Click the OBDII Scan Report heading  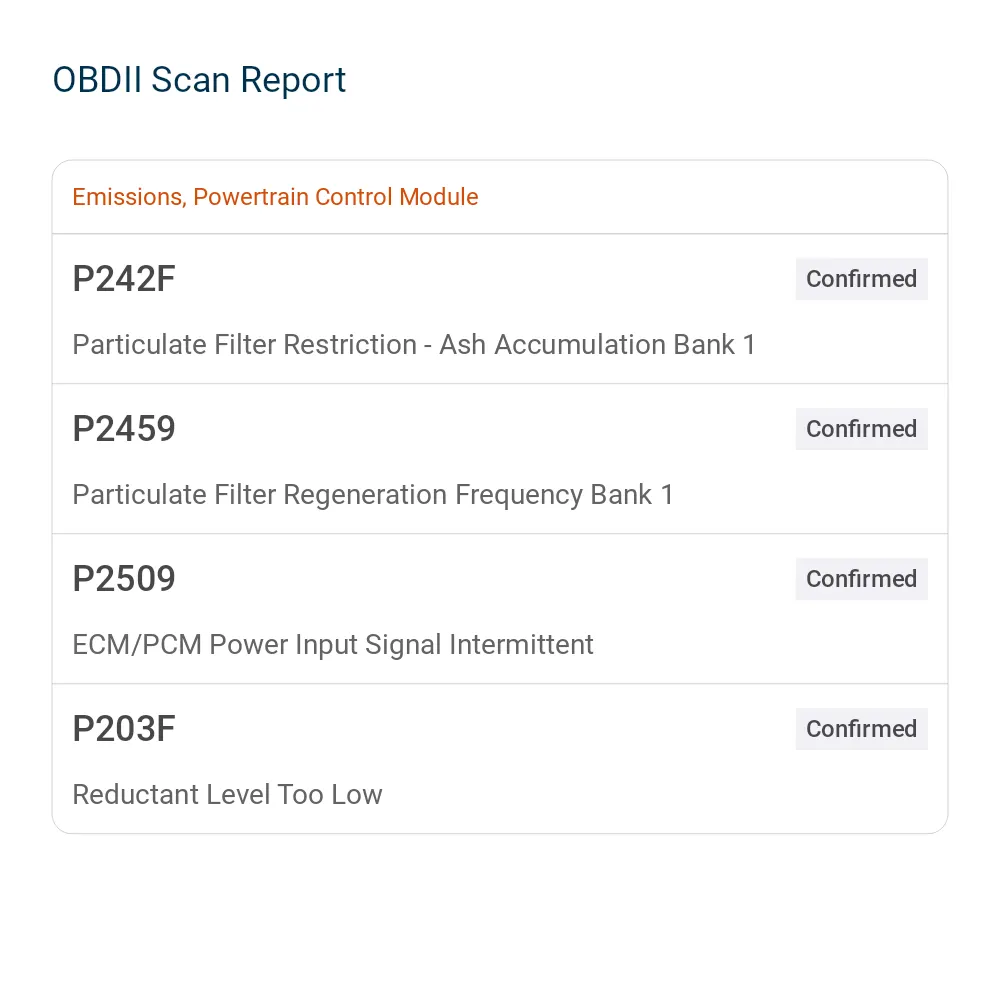tap(199, 80)
